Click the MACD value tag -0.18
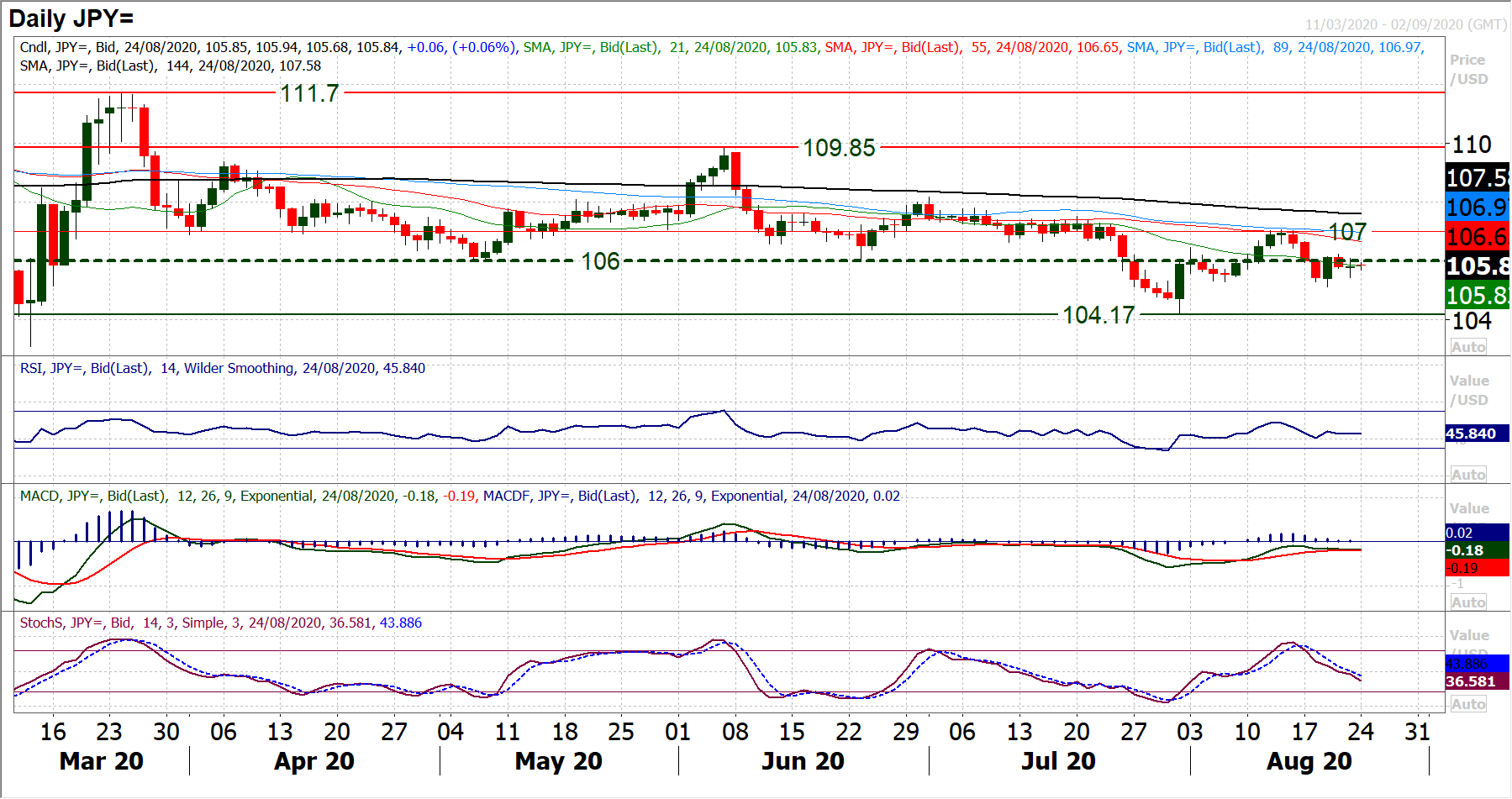The image size is (1512, 799). [x=1478, y=550]
